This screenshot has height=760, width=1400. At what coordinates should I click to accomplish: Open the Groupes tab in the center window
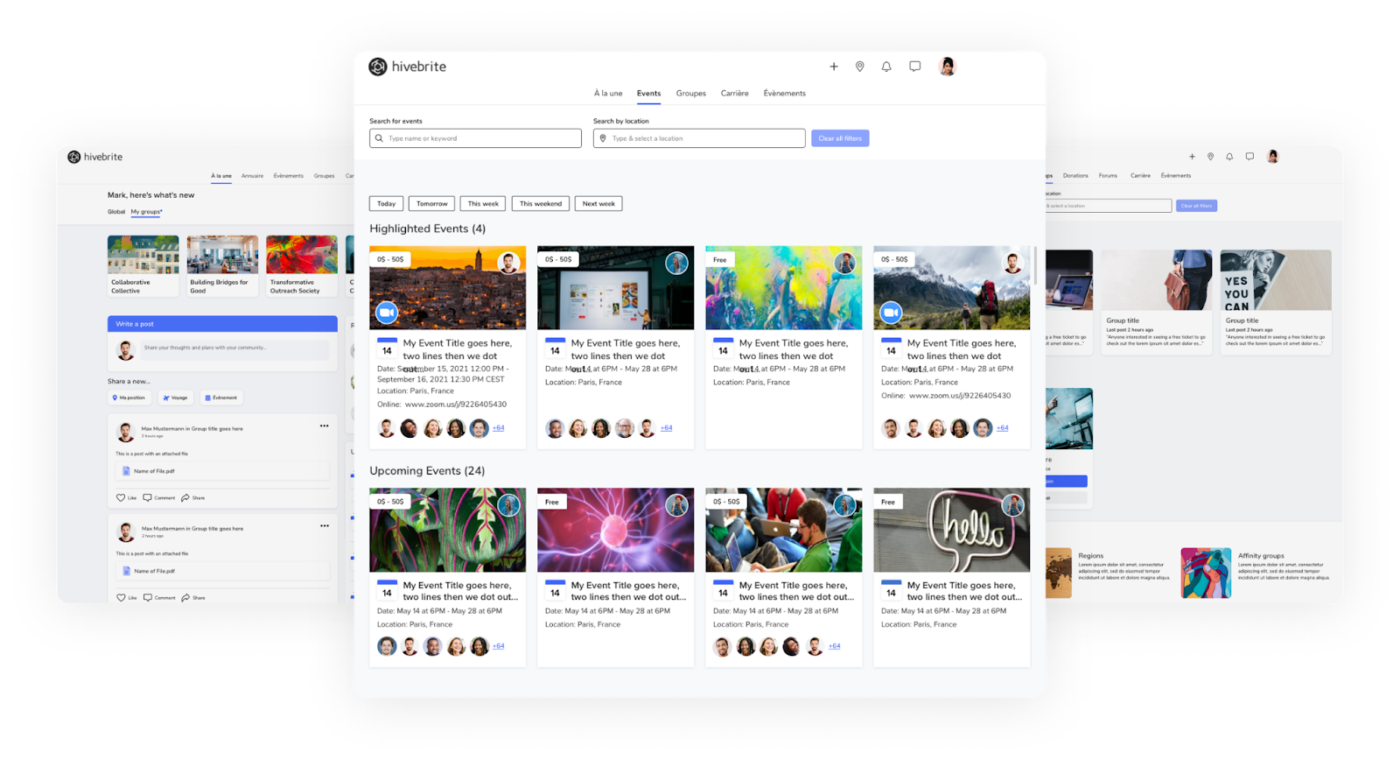(x=691, y=94)
